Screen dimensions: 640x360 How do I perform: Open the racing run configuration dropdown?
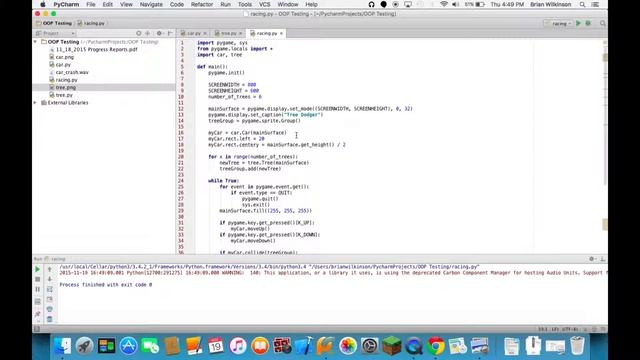[x=559, y=24]
